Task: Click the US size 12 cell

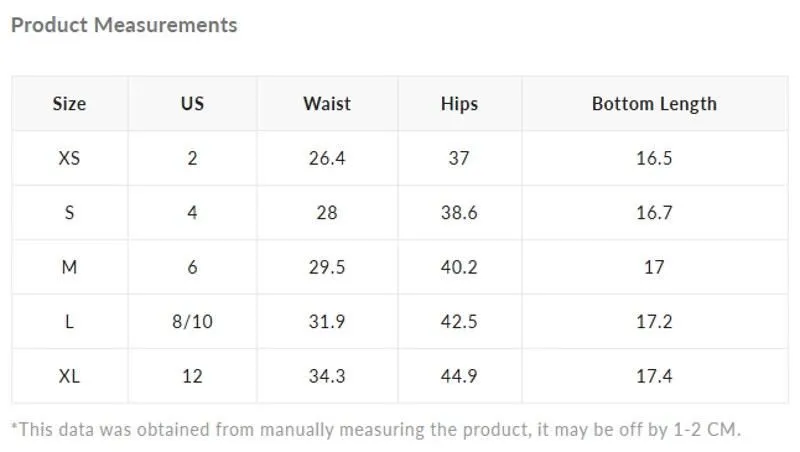Action: (192, 376)
